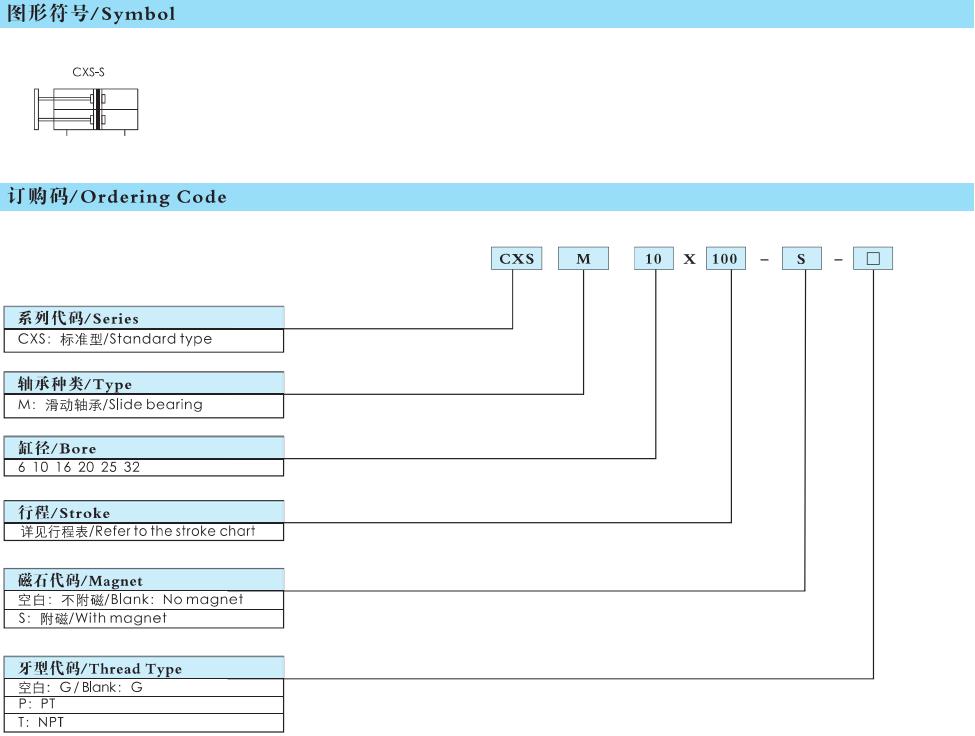Screen dimensions: 975x736
Task: Select the M: Slide bearing row
Action: (x=144, y=405)
